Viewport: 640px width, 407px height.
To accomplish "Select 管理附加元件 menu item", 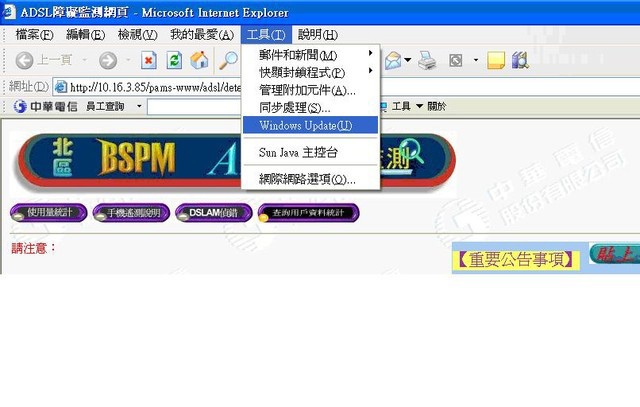I will tap(310, 90).
